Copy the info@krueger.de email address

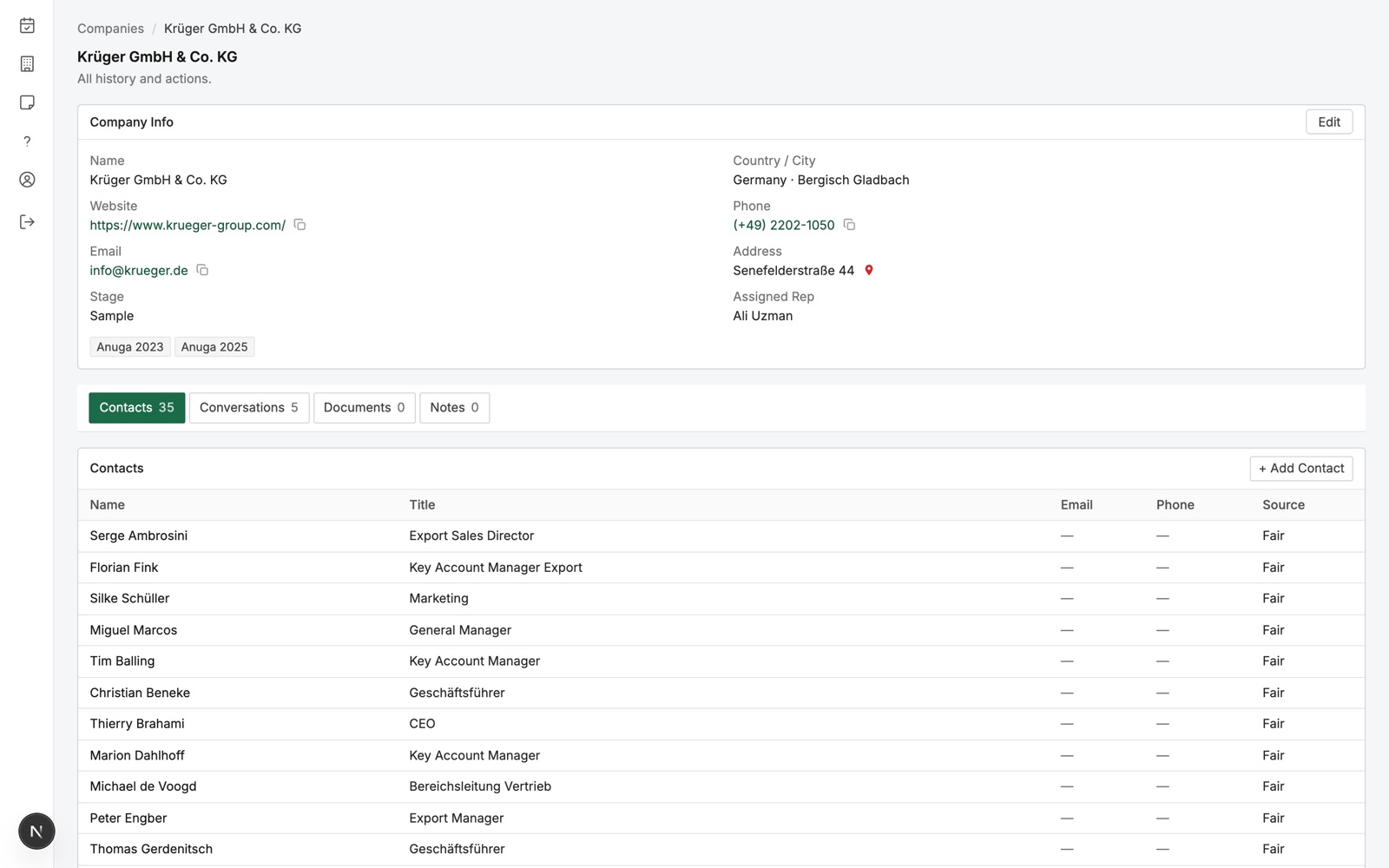pyautogui.click(x=202, y=270)
